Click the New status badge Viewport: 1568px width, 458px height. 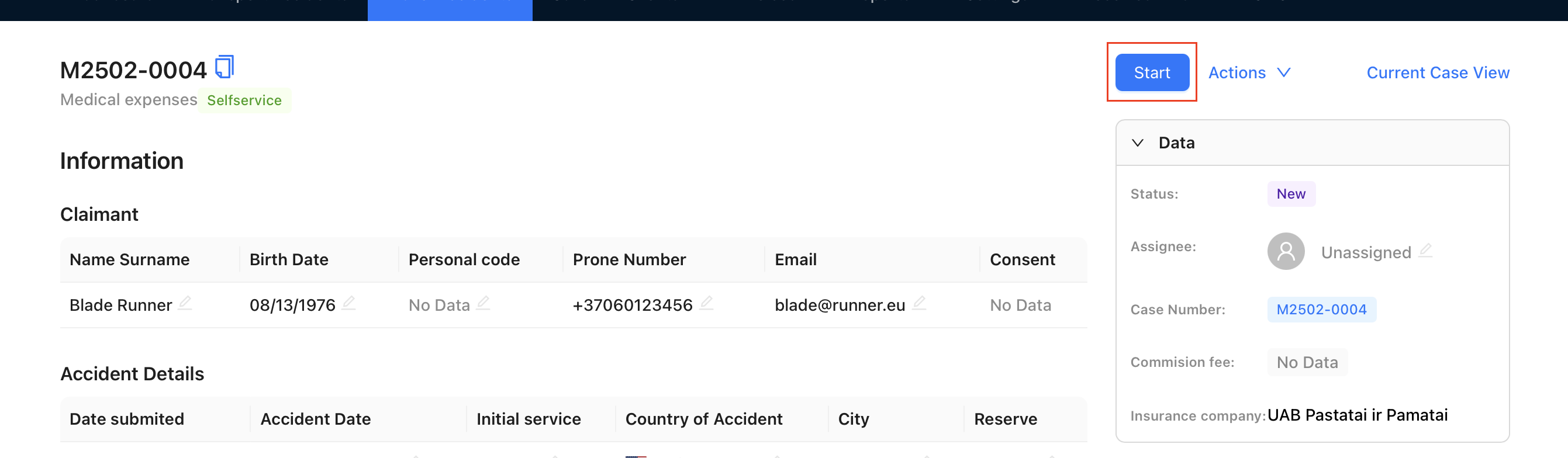click(x=1290, y=193)
